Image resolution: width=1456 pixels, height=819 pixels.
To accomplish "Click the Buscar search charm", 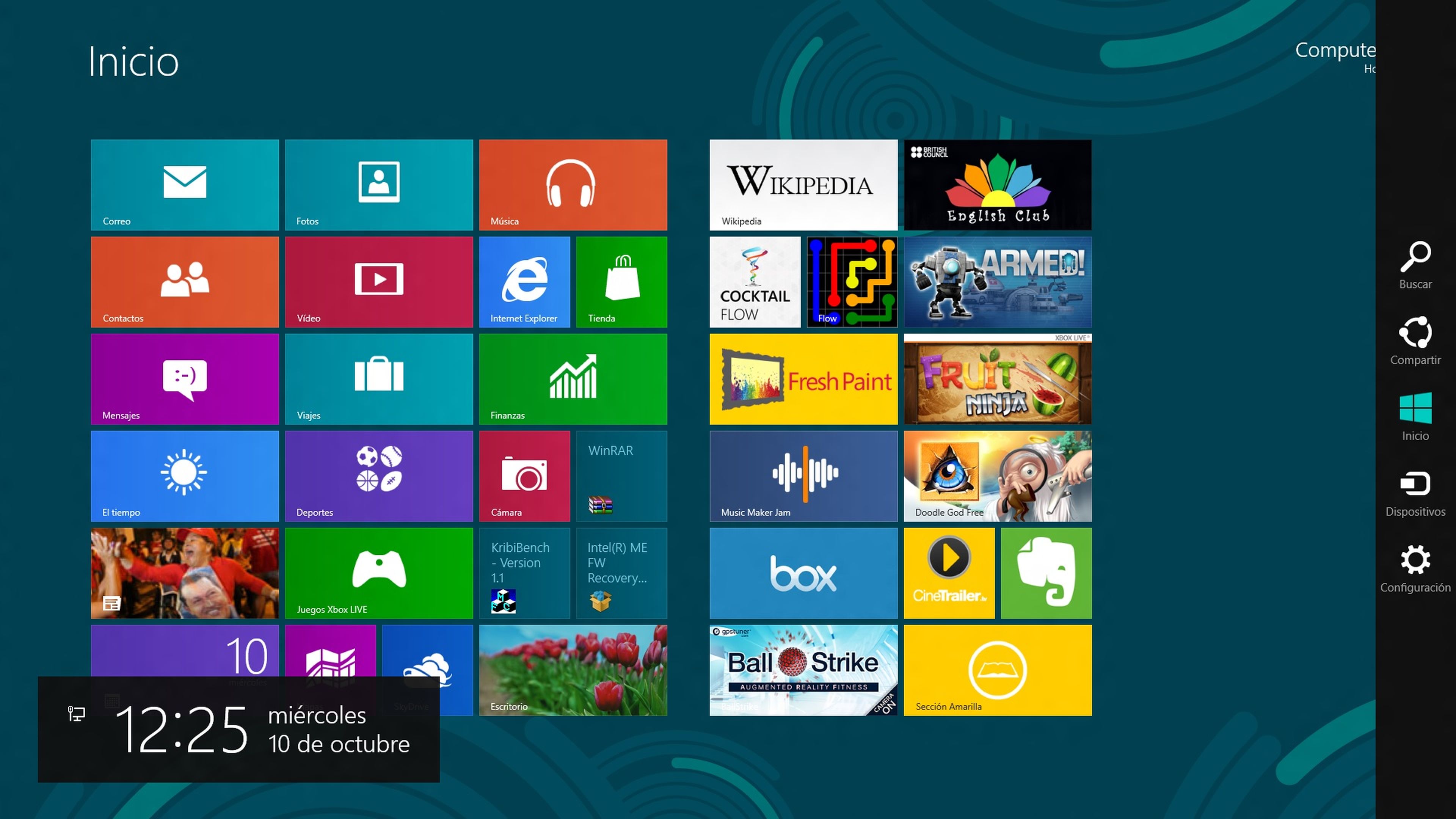I will (x=1415, y=266).
